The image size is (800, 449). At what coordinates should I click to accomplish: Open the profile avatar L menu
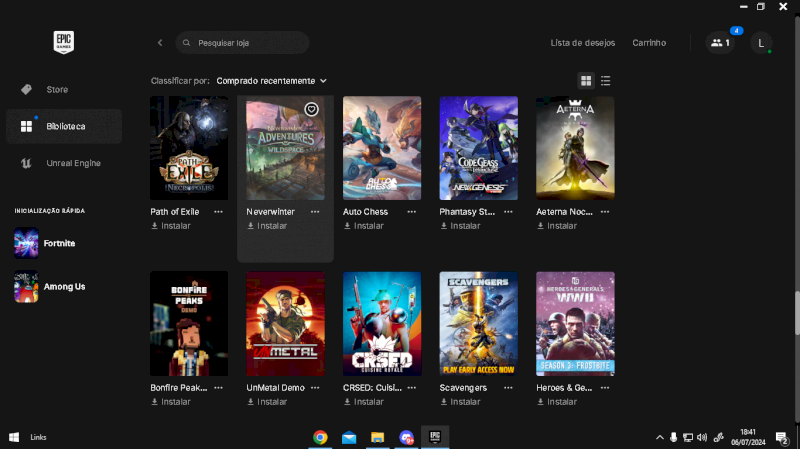tap(761, 43)
